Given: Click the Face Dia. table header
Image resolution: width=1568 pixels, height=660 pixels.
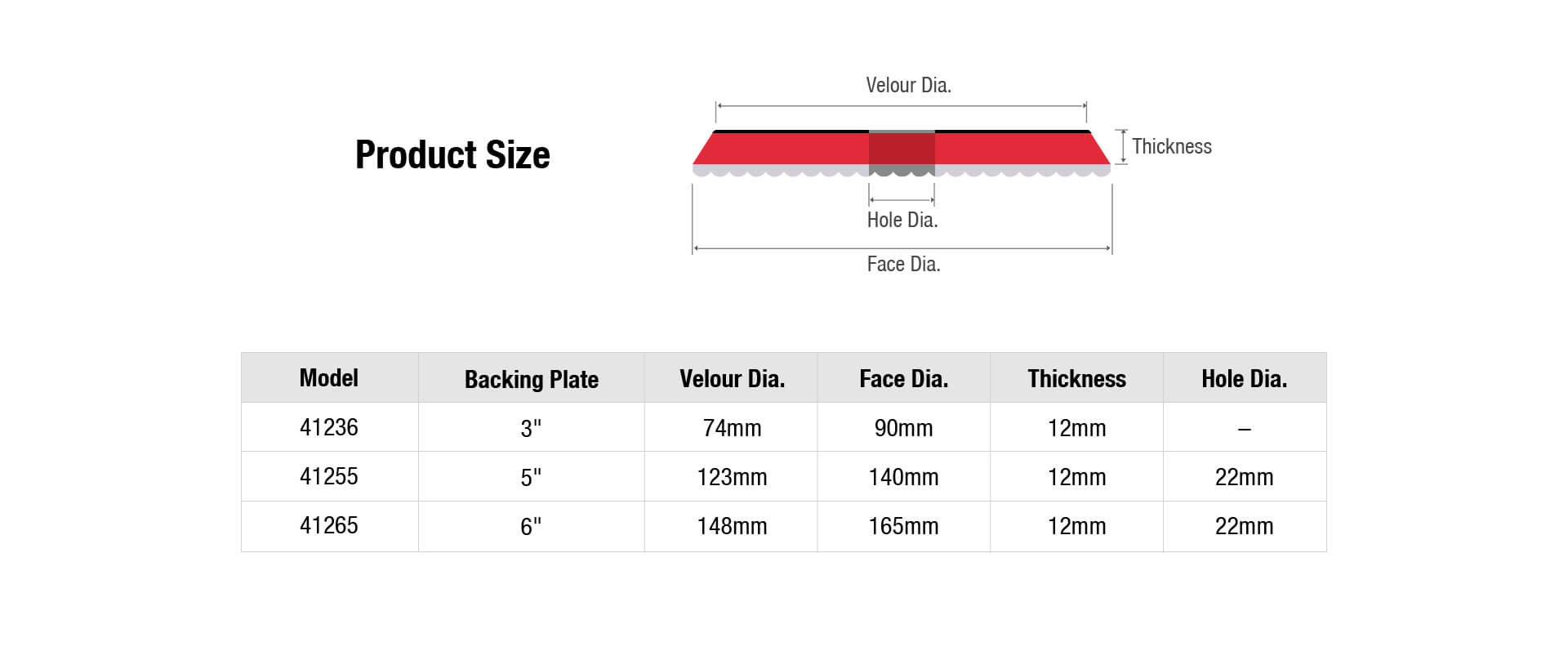Looking at the screenshot, I should pos(903,379).
